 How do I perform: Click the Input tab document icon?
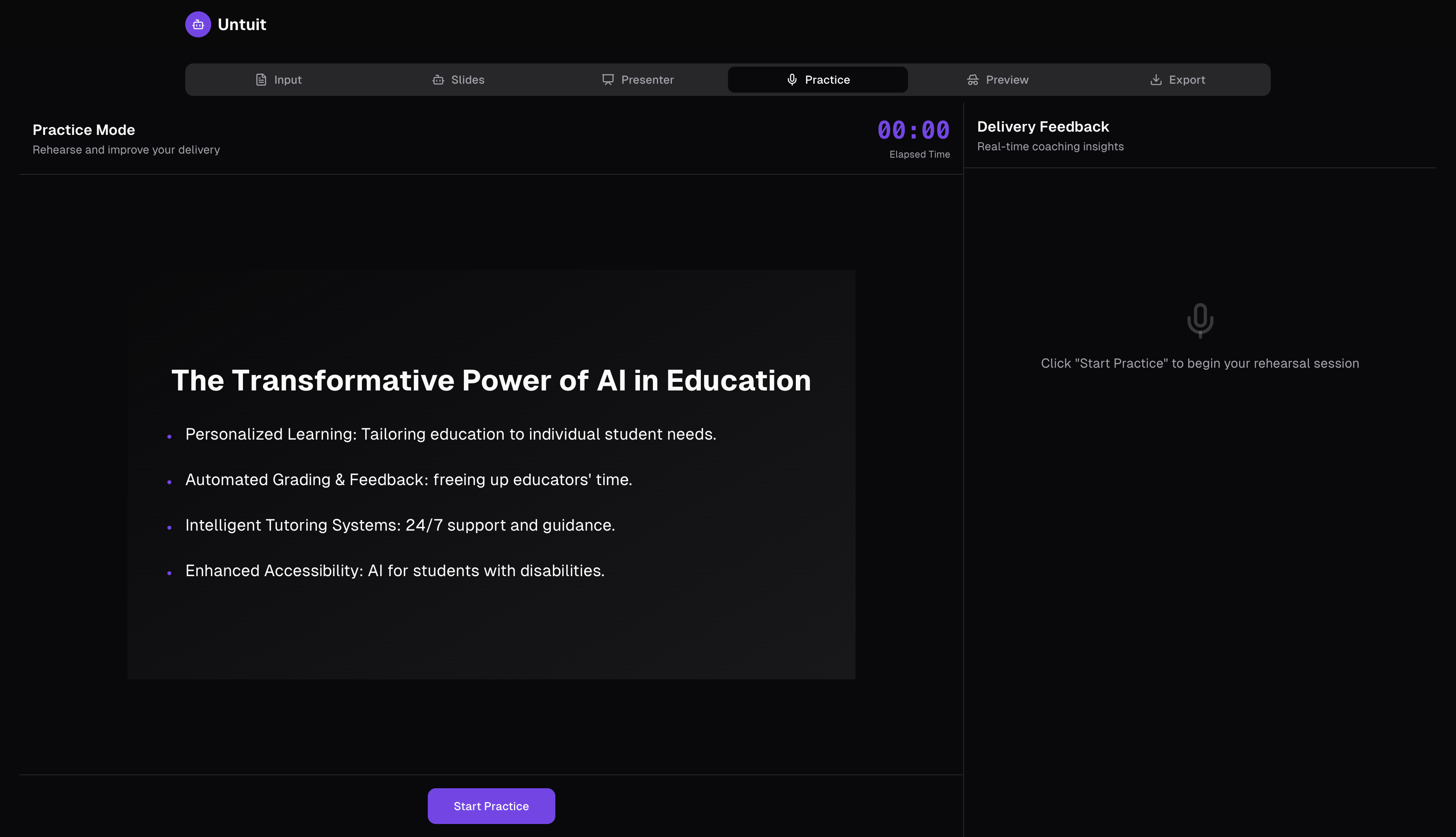261,79
